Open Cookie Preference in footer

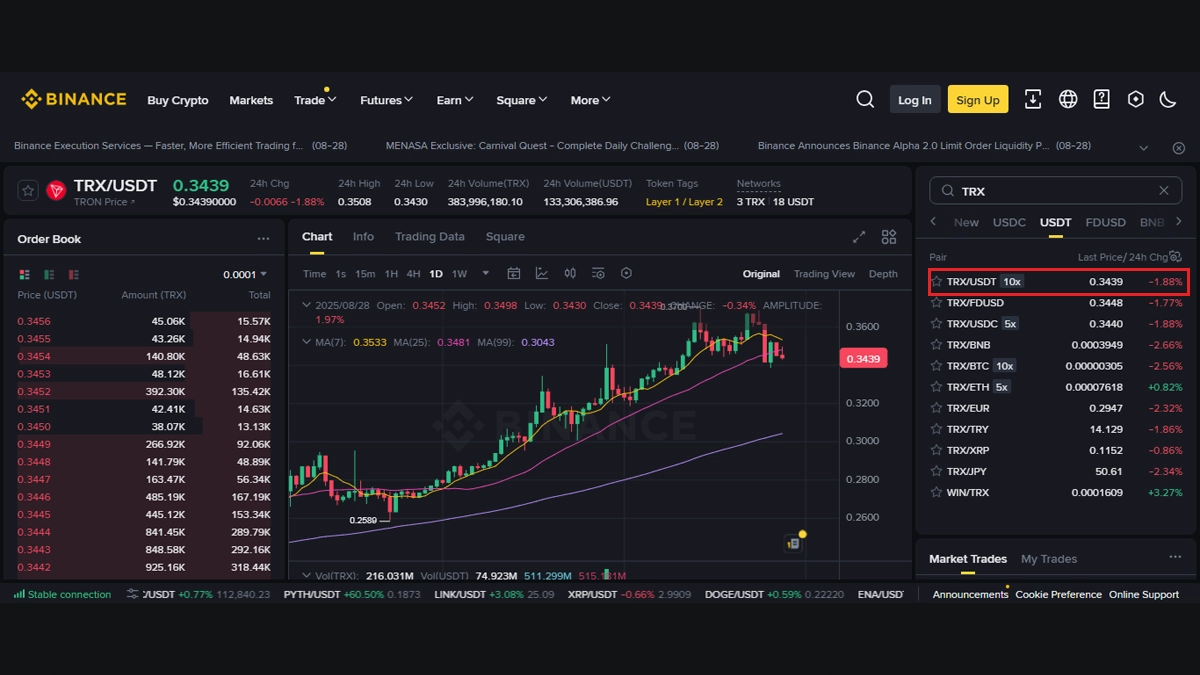coord(1058,594)
